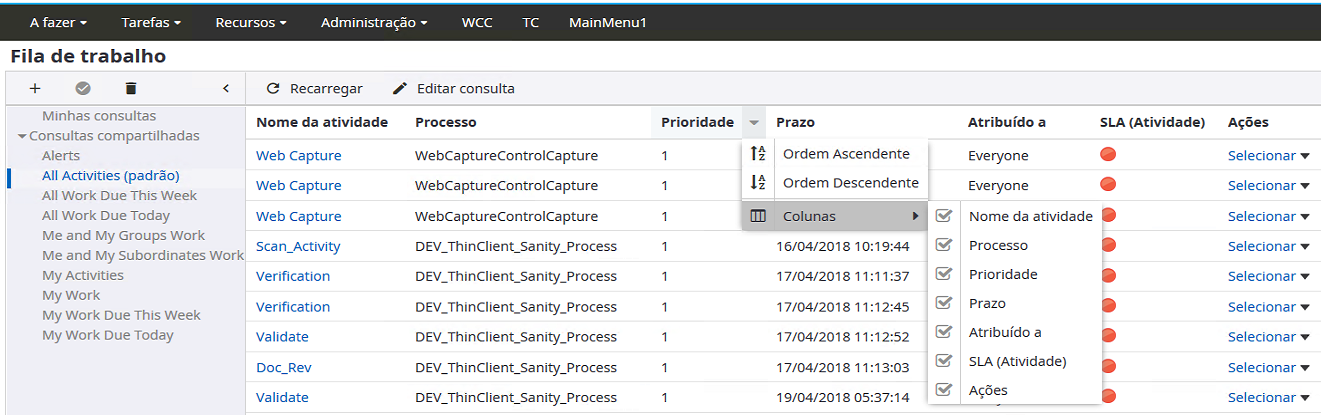Open the Tarefas menu
The image size is (1321, 415).
[x=151, y=22]
